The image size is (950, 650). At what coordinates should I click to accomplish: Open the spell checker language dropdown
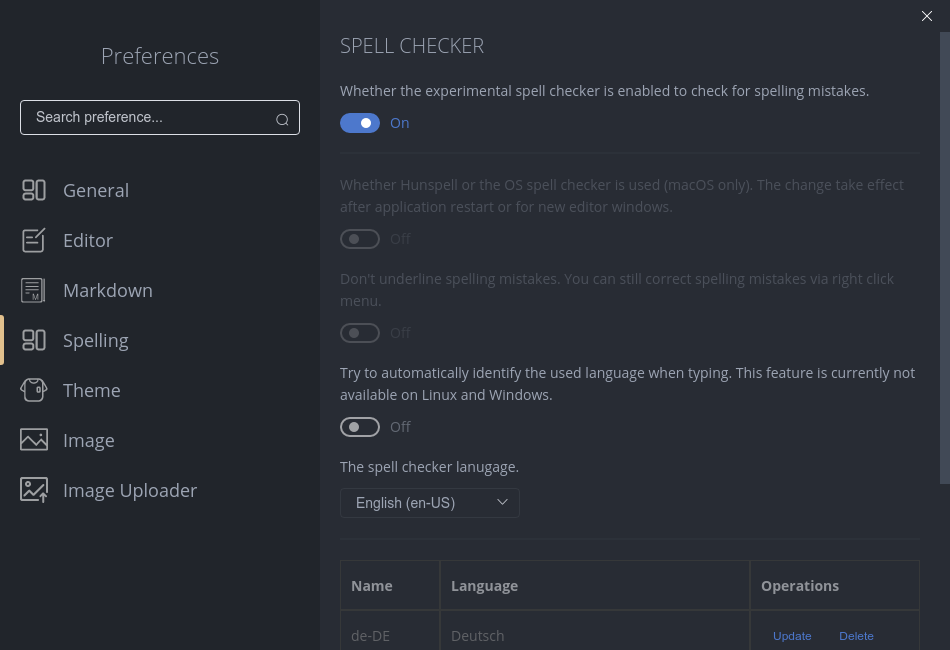tap(429, 502)
